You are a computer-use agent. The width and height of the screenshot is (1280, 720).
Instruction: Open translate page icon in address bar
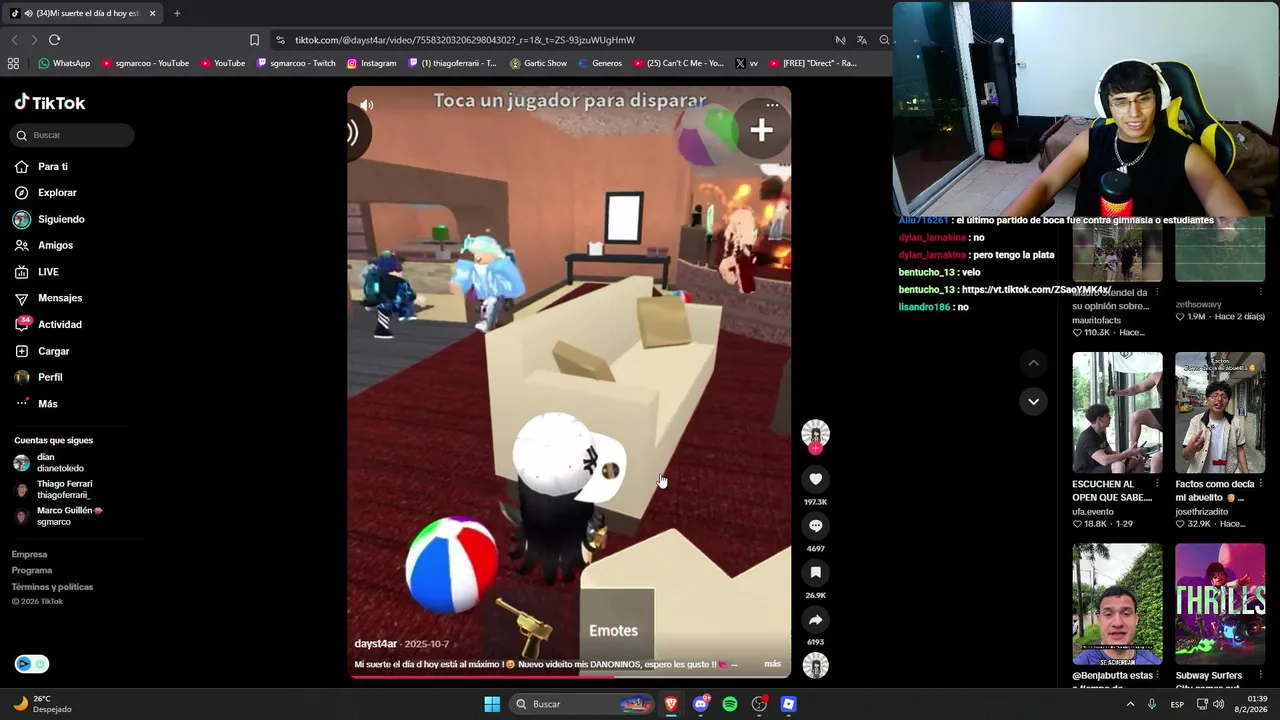pos(862,40)
